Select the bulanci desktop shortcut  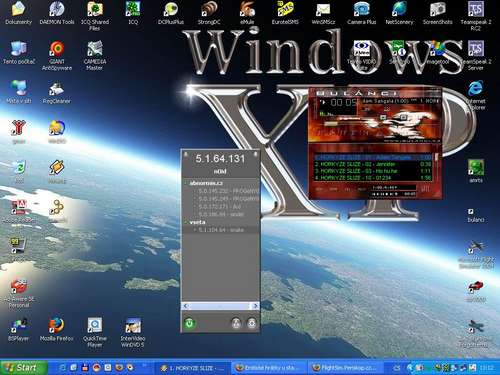click(x=476, y=215)
